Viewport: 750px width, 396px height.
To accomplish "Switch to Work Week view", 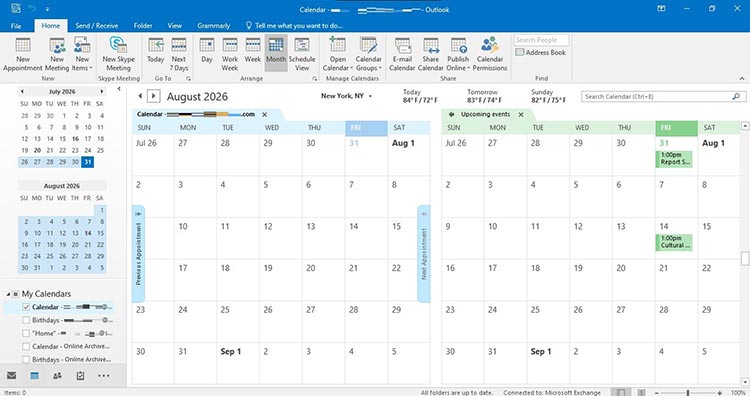I will pyautogui.click(x=230, y=54).
